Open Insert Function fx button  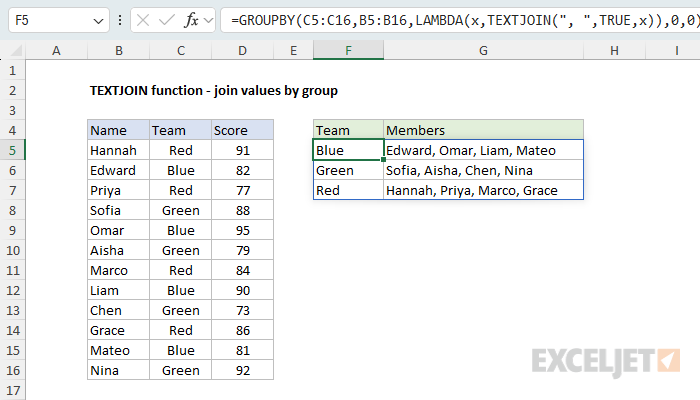[191, 20]
